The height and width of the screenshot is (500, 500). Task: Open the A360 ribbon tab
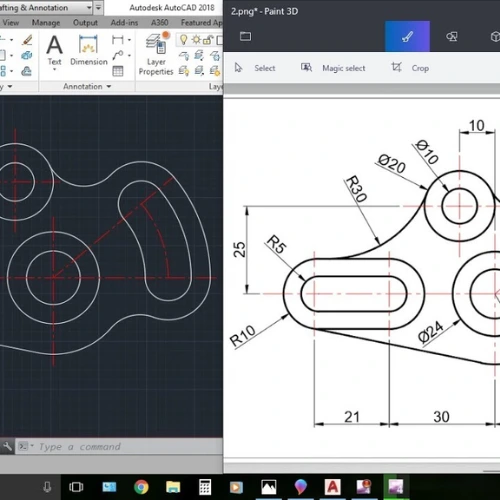click(x=160, y=23)
